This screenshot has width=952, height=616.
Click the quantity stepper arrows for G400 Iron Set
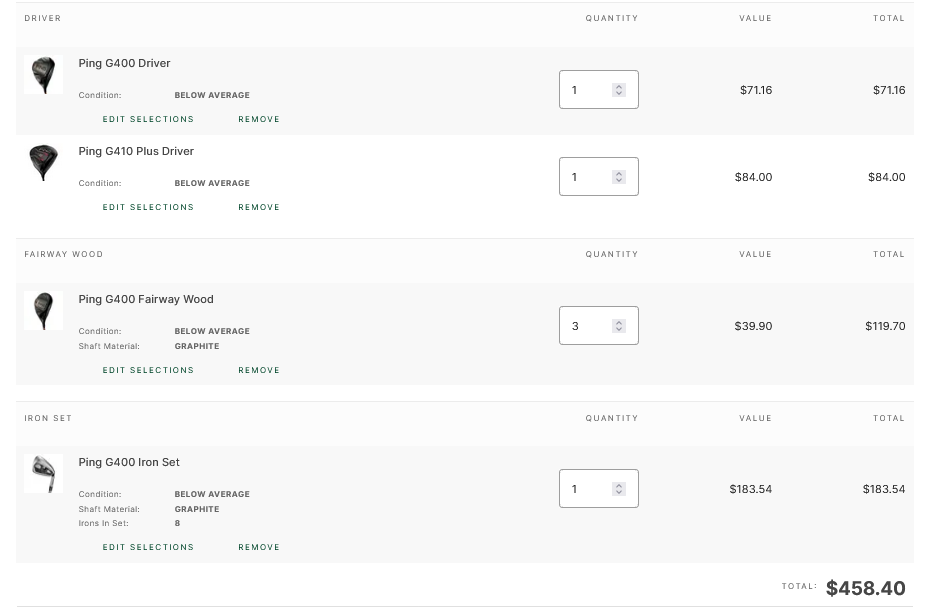point(619,489)
